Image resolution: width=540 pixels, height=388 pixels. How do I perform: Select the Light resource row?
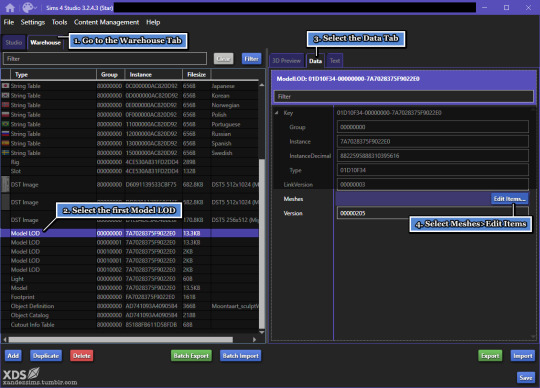coord(129,279)
